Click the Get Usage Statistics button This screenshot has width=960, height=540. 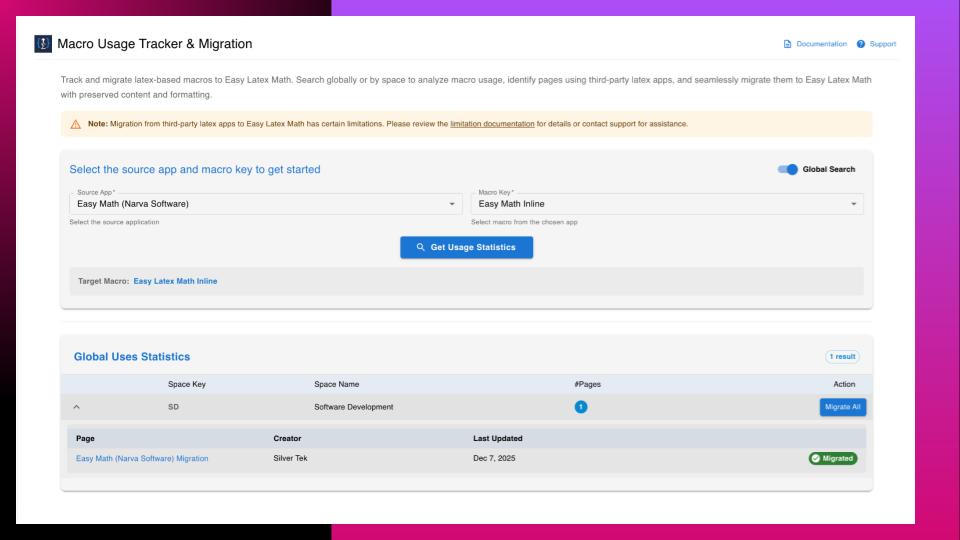tap(467, 247)
